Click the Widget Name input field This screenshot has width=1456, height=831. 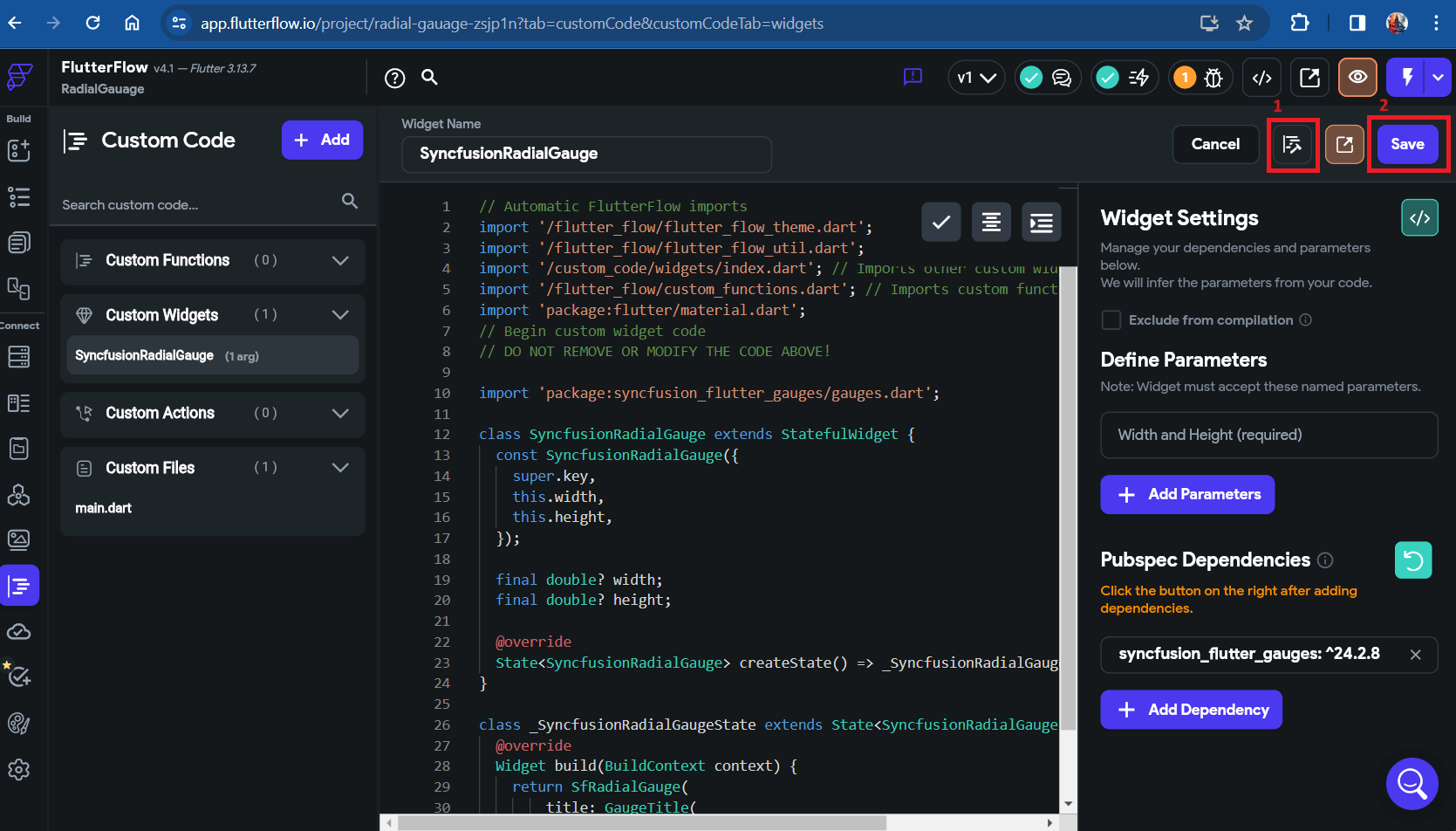click(x=586, y=154)
